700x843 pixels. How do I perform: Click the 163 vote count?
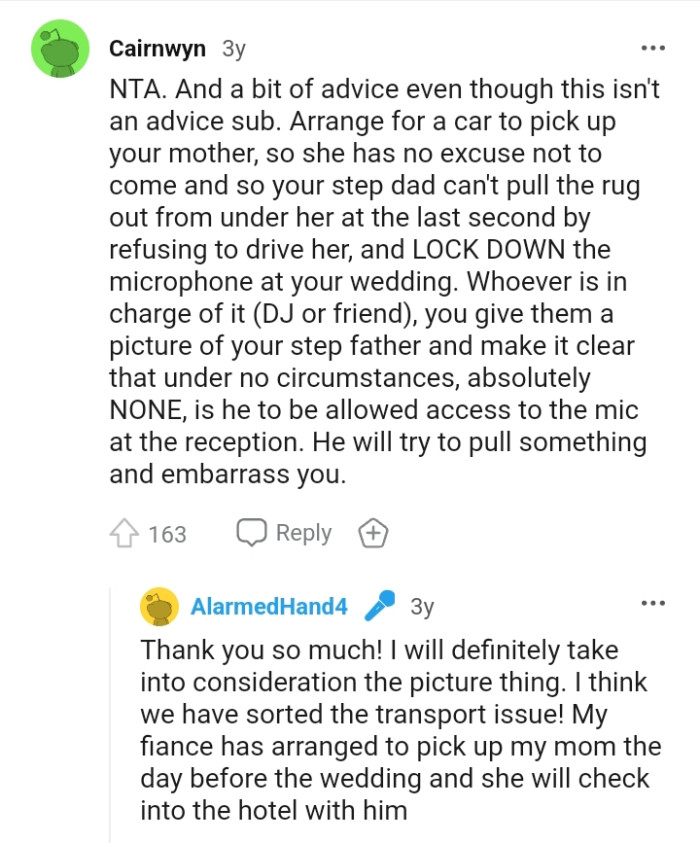click(167, 534)
